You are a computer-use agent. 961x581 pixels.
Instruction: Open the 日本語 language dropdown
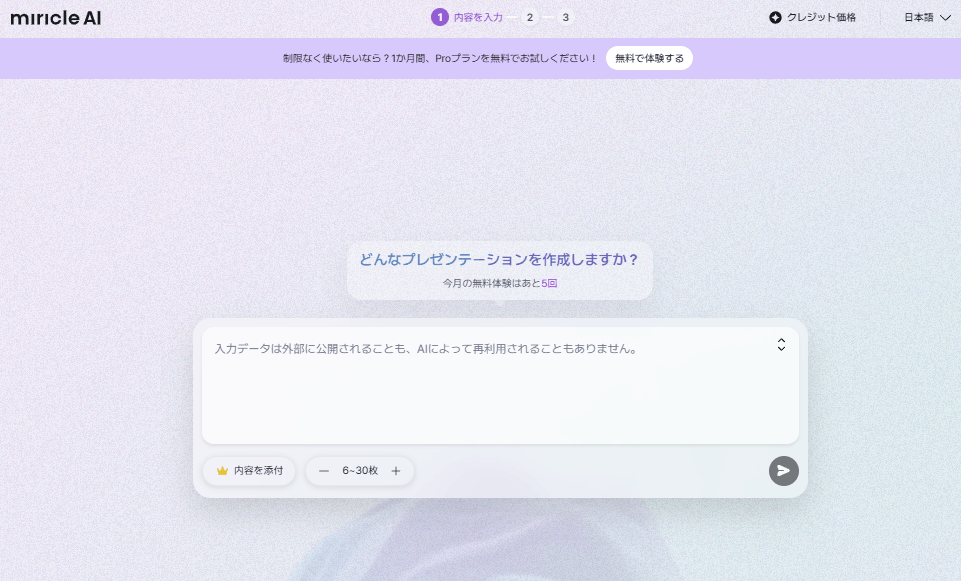tap(927, 17)
